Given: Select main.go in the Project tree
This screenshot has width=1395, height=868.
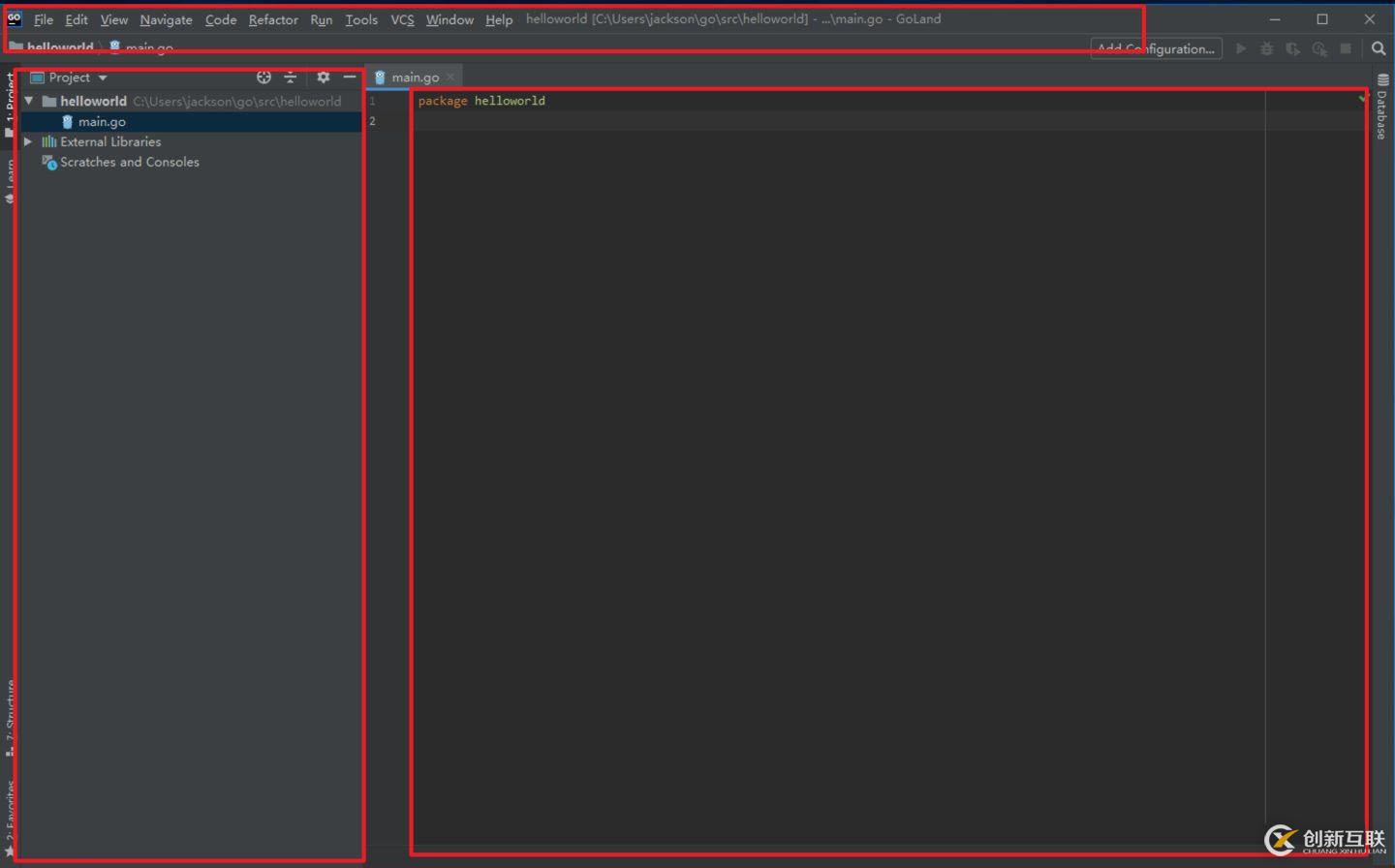Looking at the screenshot, I should [x=191, y=121].
